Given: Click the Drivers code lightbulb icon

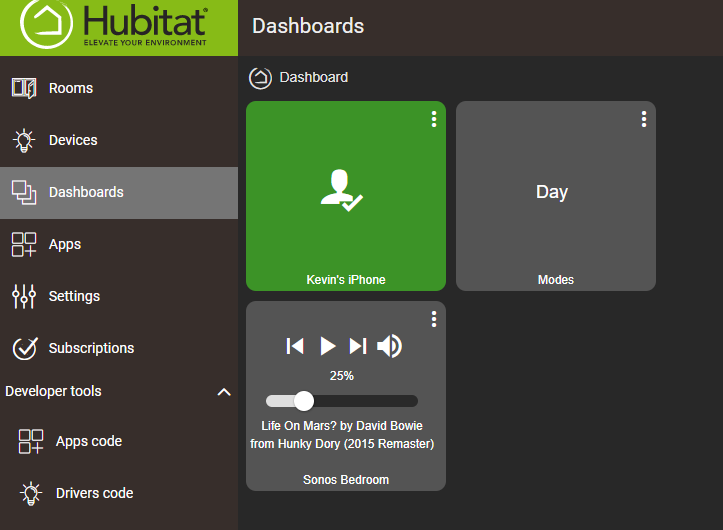Looking at the screenshot, I should pos(31,493).
